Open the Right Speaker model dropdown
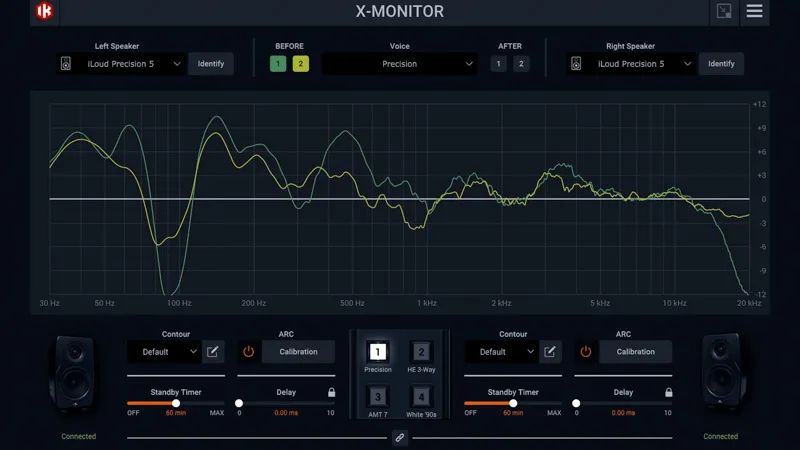Viewport: 800px width, 450px height. [631, 64]
